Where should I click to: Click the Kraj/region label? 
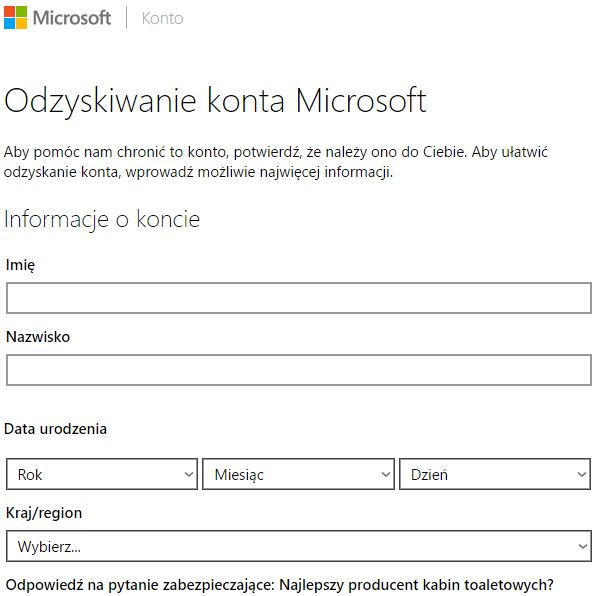(x=44, y=513)
